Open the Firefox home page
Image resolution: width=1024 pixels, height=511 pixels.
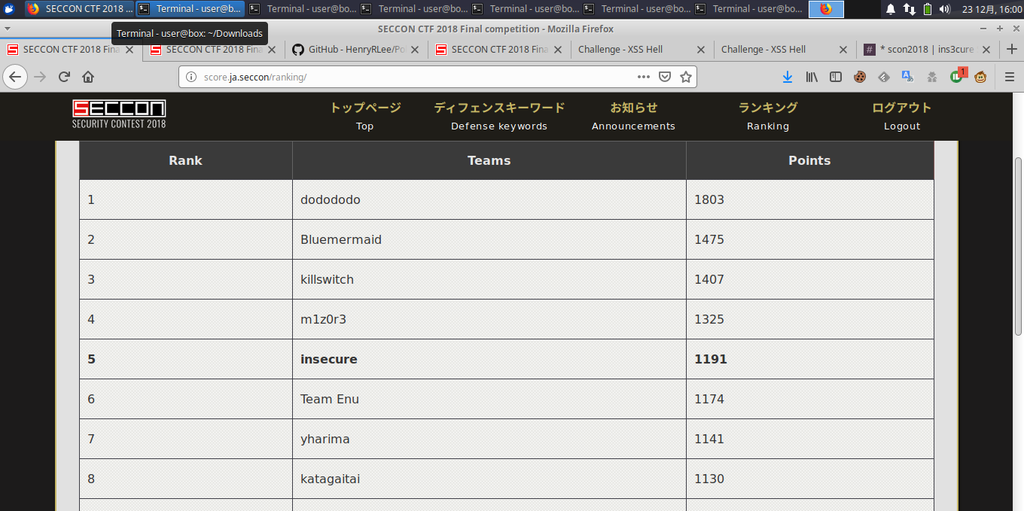point(88,77)
